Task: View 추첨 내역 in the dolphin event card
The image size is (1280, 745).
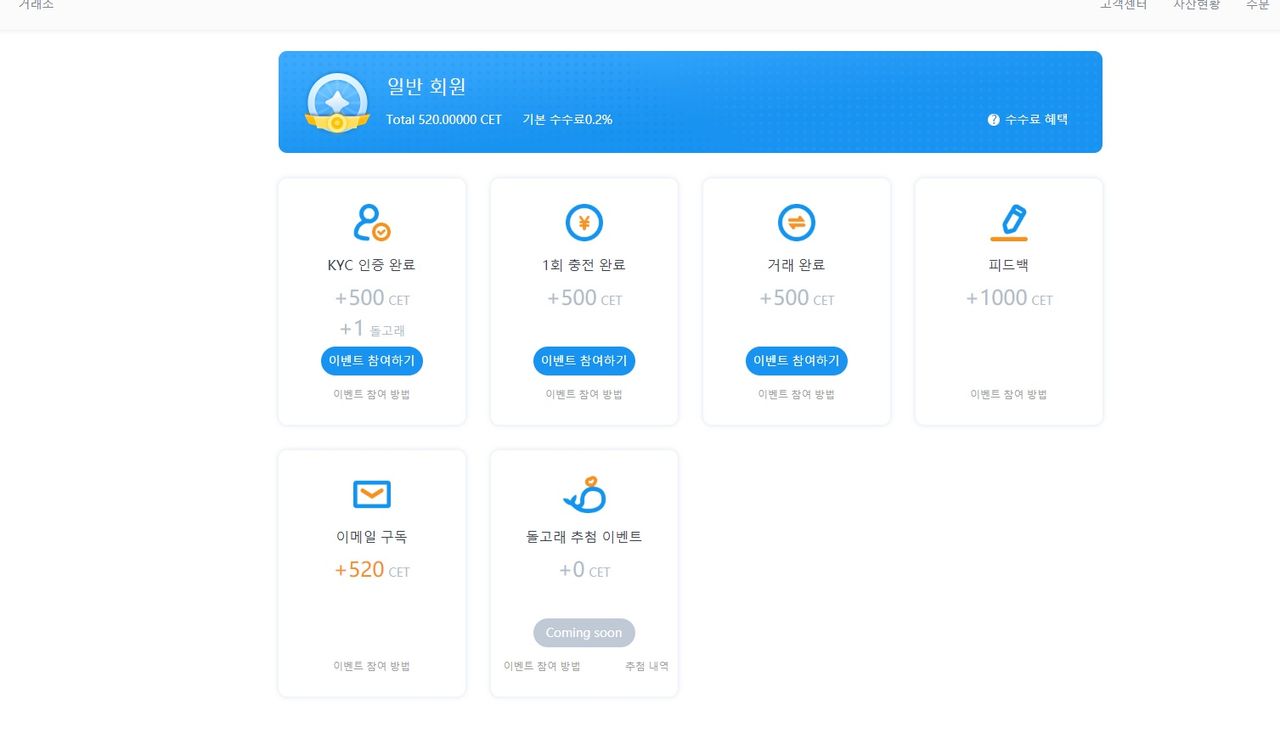Action: (647, 666)
